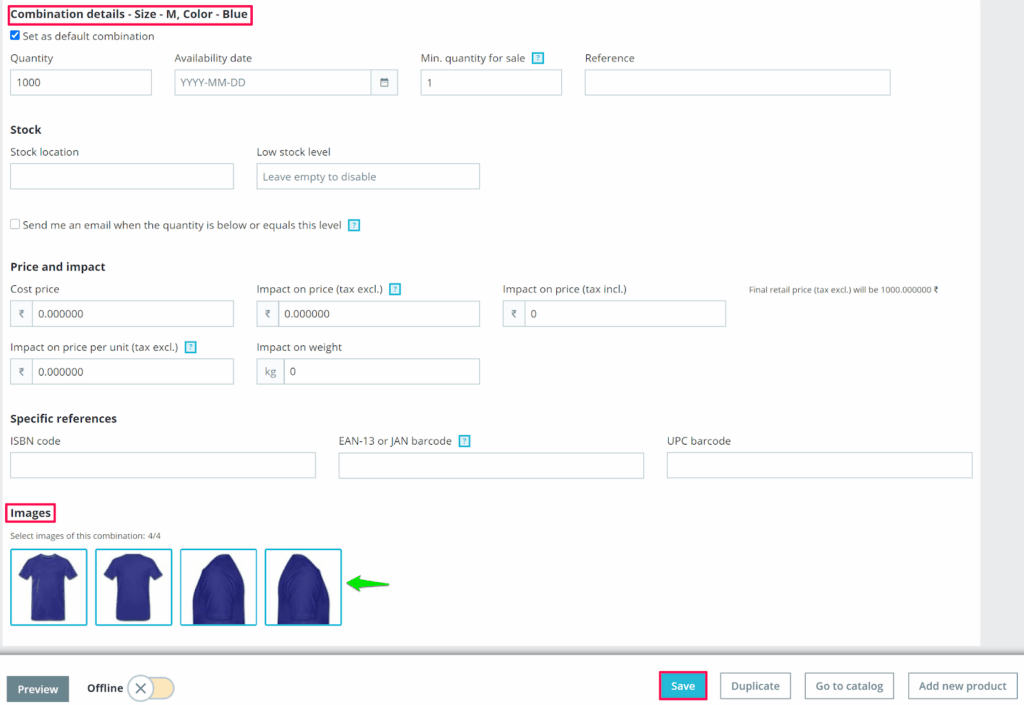Click help icon next to Min. quantity for sale

pyautogui.click(x=538, y=58)
